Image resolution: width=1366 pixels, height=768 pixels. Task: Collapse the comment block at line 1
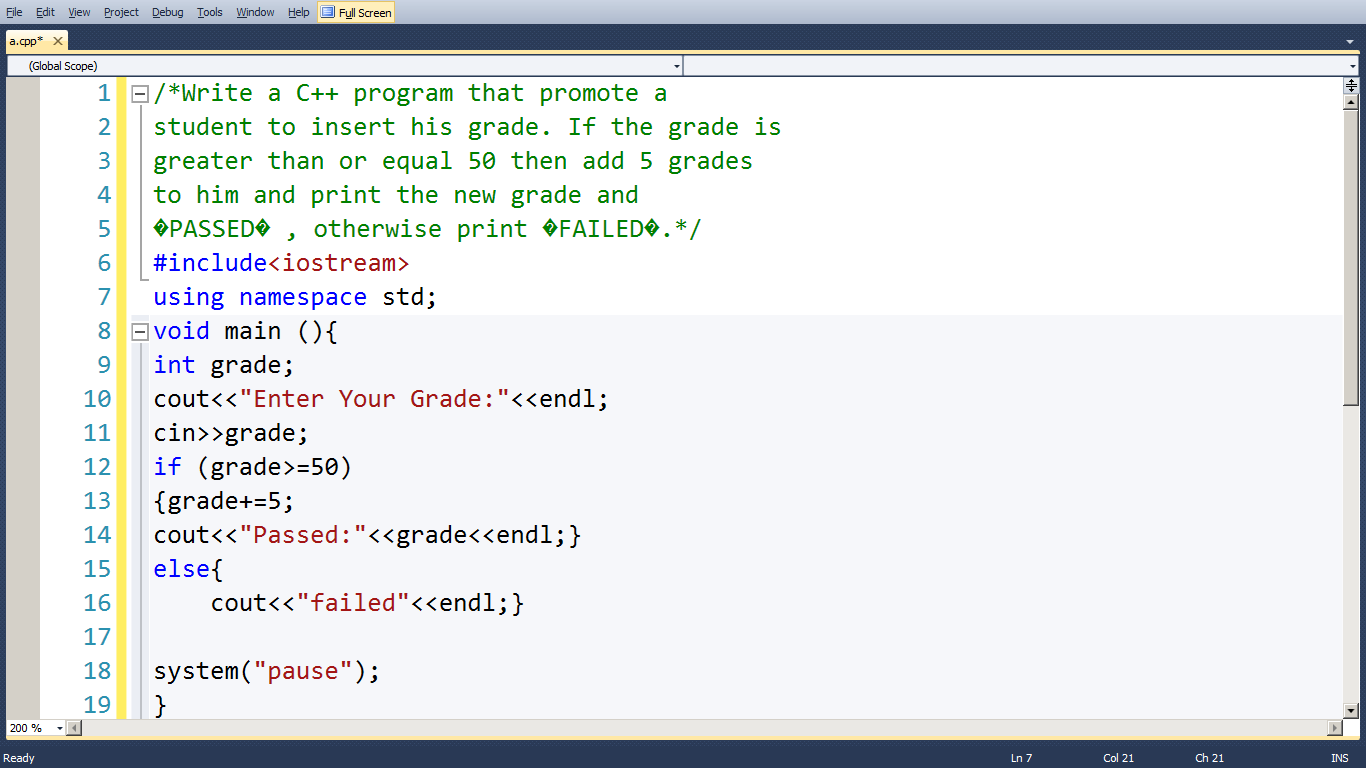[140, 92]
